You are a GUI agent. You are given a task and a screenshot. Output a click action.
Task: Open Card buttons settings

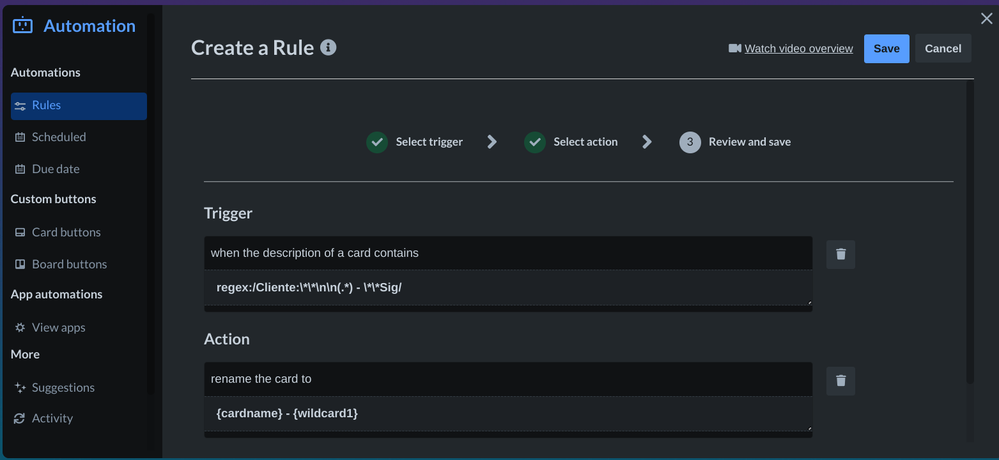[x=66, y=232]
